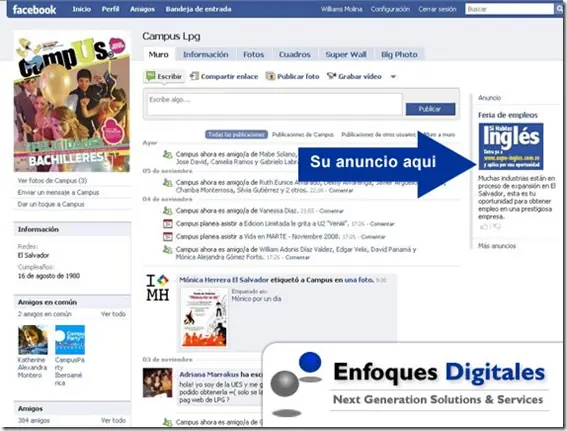Image resolution: width=567 pixels, height=431 pixels.
Task: Open Bandeja de entrada
Action: [199, 9]
